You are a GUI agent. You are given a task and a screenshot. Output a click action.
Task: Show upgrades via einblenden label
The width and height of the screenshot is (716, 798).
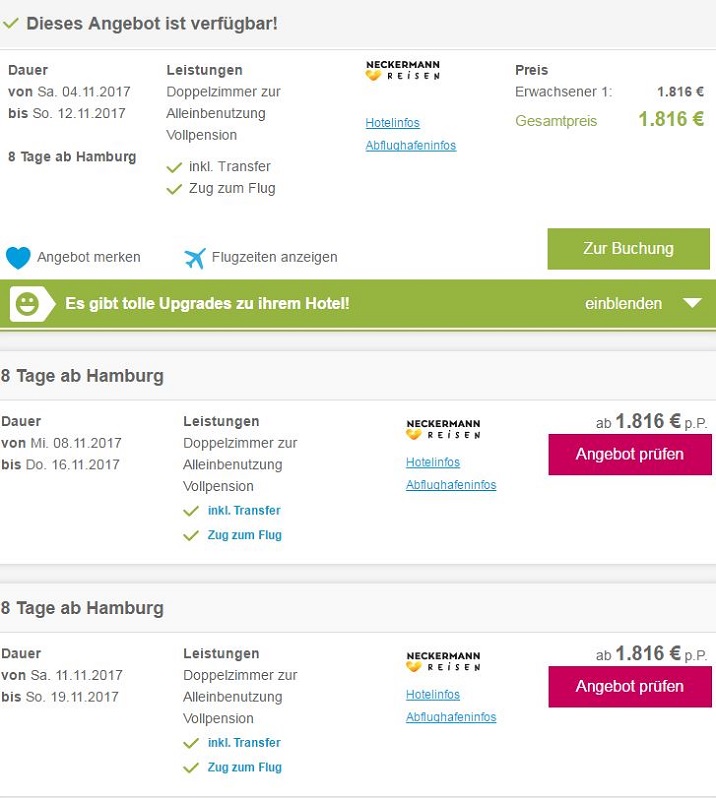[623, 303]
